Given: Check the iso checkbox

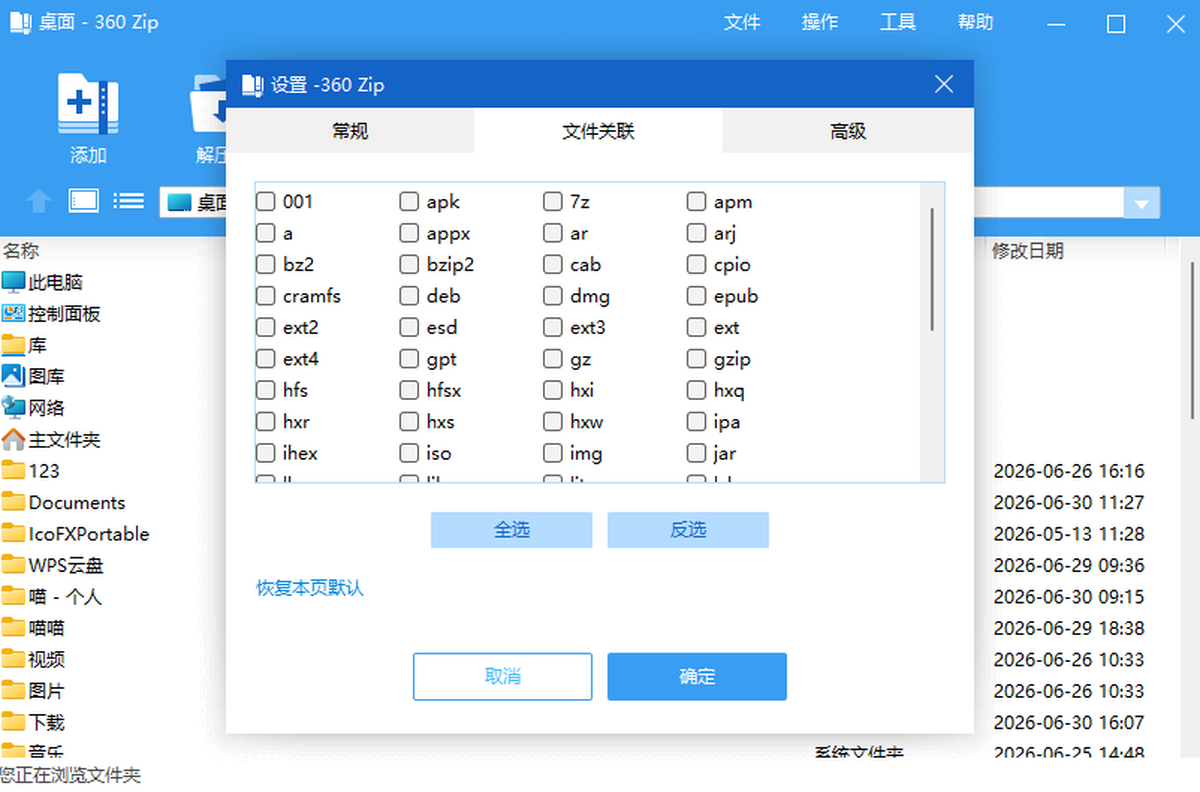Looking at the screenshot, I should [x=409, y=453].
